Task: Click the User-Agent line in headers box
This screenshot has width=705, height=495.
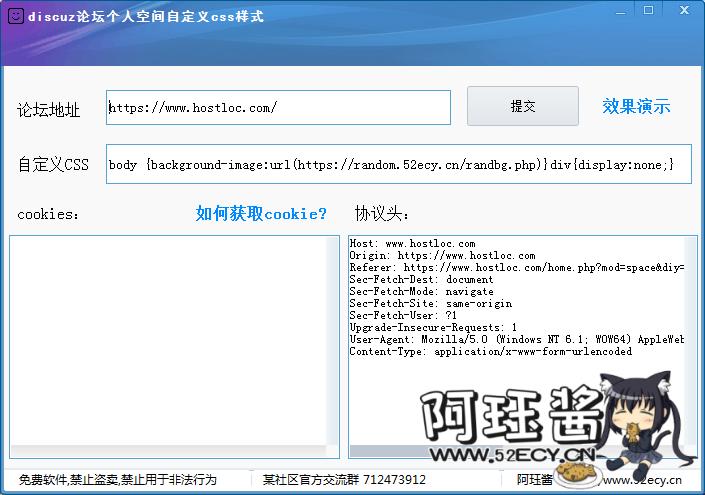Action: click(x=516, y=340)
